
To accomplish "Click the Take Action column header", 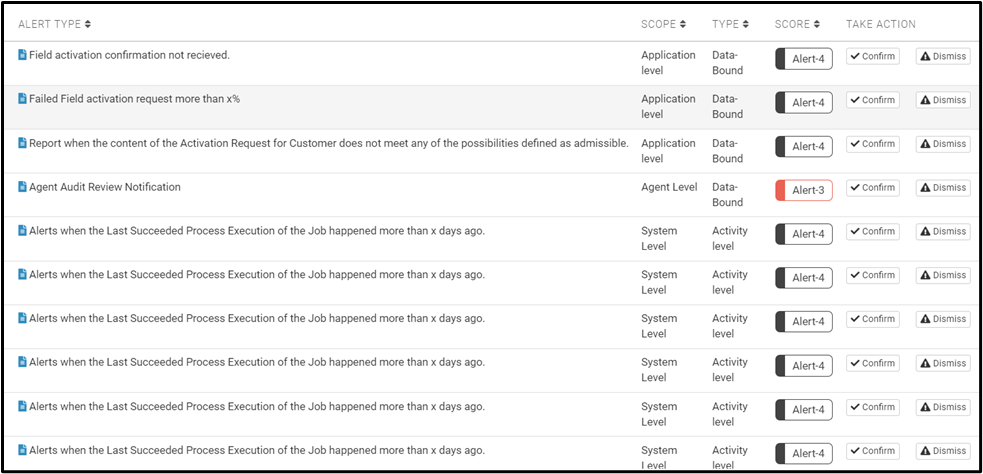I will [x=881, y=24].
